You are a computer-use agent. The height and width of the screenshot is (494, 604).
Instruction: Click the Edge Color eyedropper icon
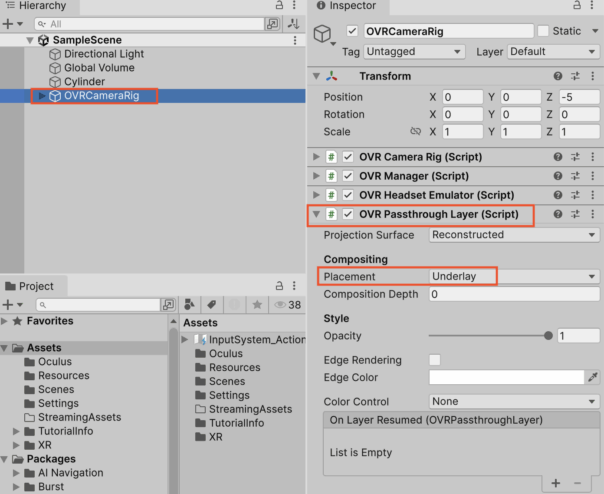coord(593,378)
